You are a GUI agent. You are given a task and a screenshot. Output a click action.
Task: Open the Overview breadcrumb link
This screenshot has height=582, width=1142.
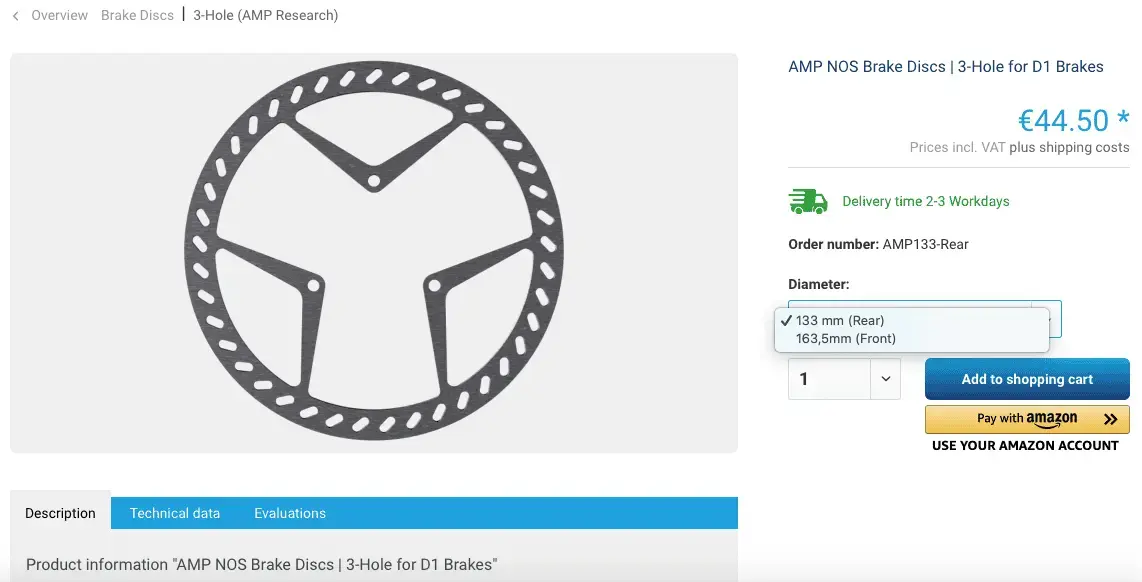(59, 15)
